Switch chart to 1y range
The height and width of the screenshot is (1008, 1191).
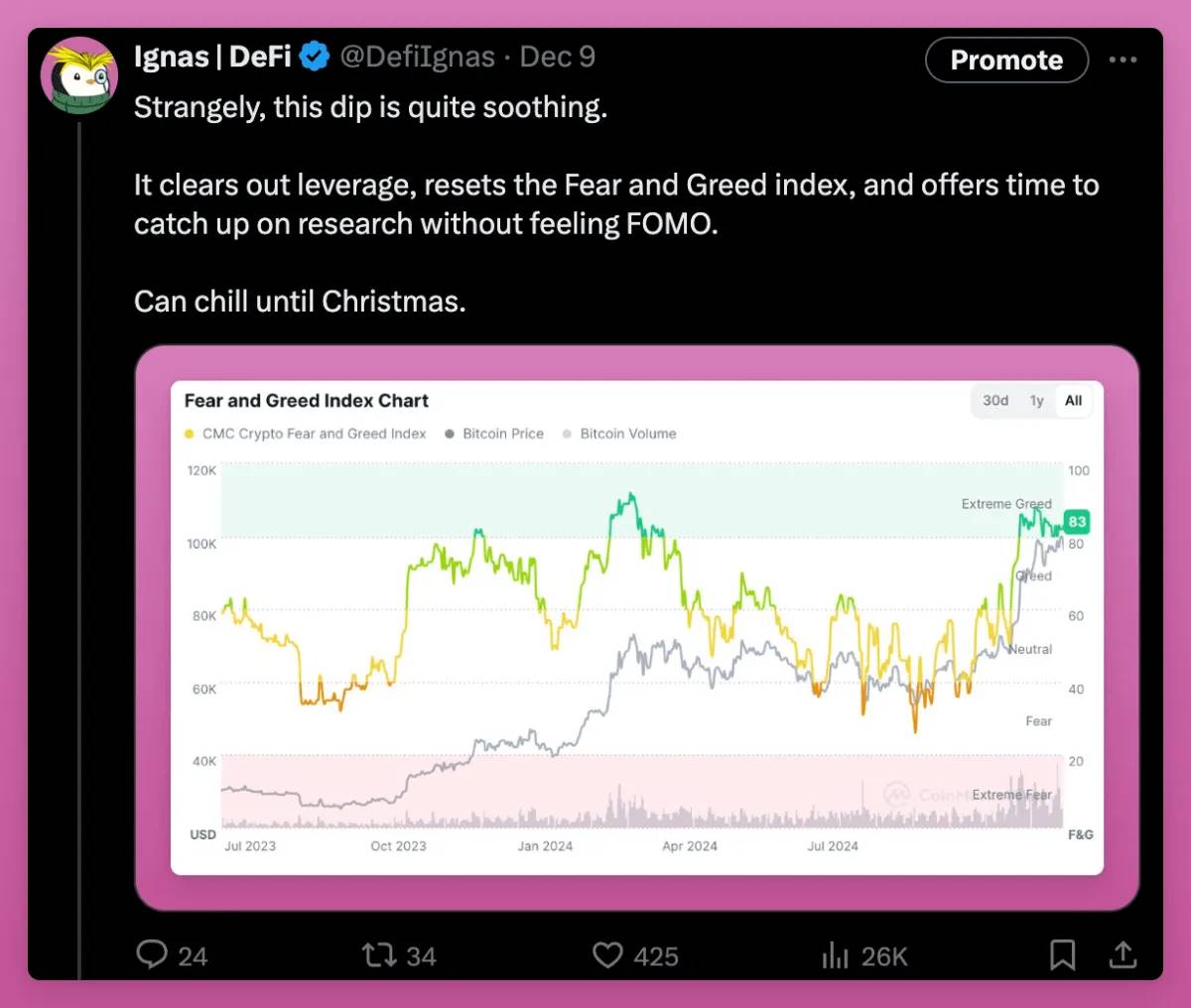(1036, 401)
